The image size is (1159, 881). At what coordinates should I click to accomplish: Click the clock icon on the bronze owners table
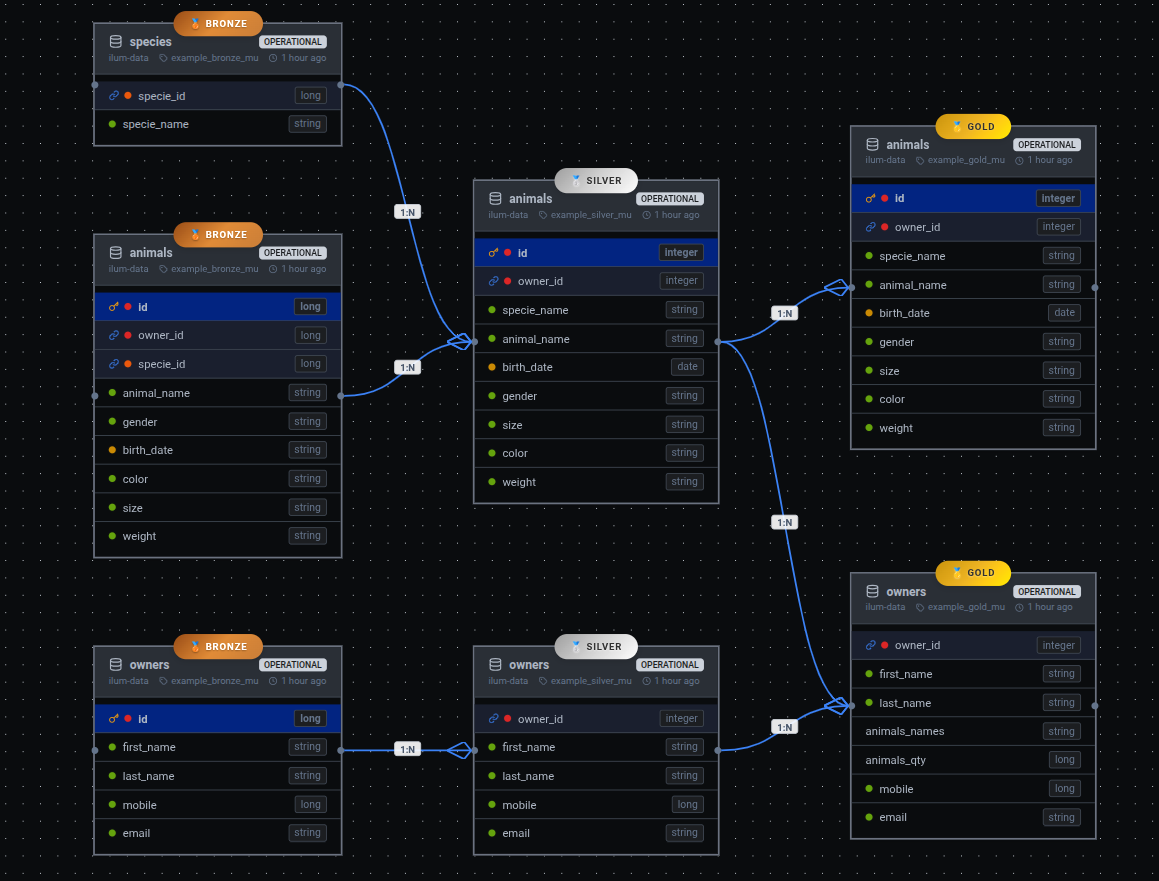pos(272,680)
